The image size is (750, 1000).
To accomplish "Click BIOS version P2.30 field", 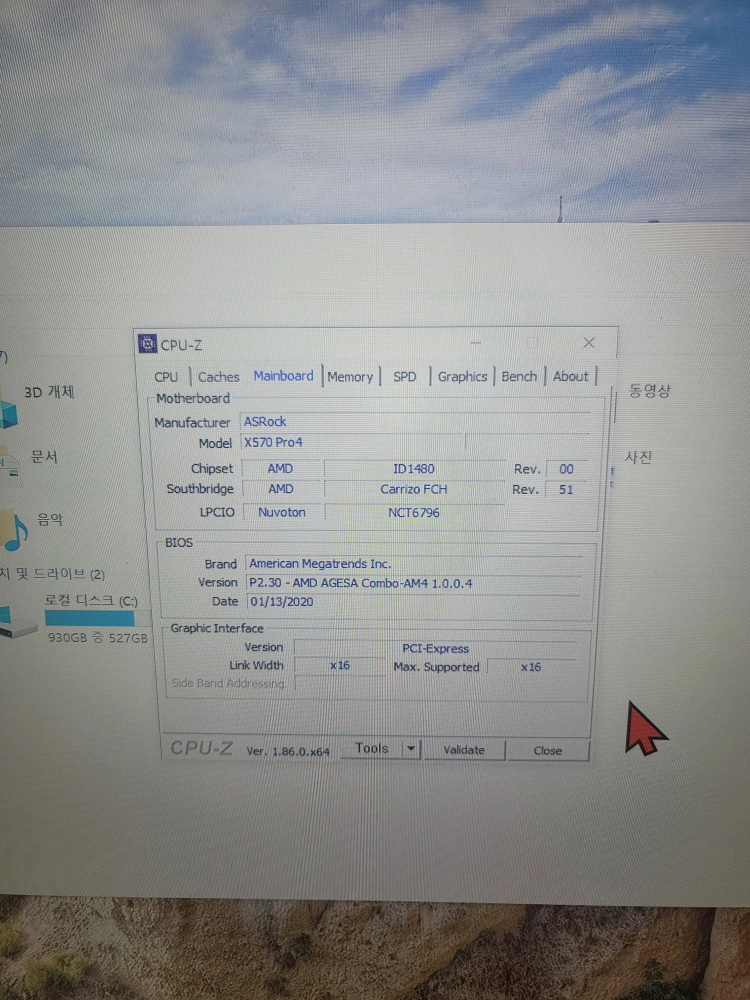I will [413, 583].
